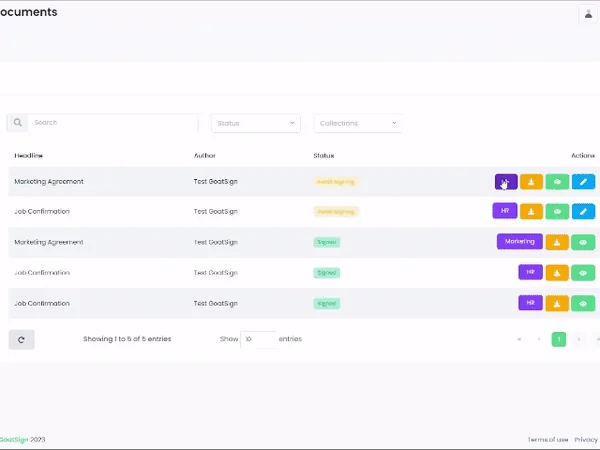Select page 1 in the pagination
Viewport: 600px width, 450px height.
(x=559, y=339)
